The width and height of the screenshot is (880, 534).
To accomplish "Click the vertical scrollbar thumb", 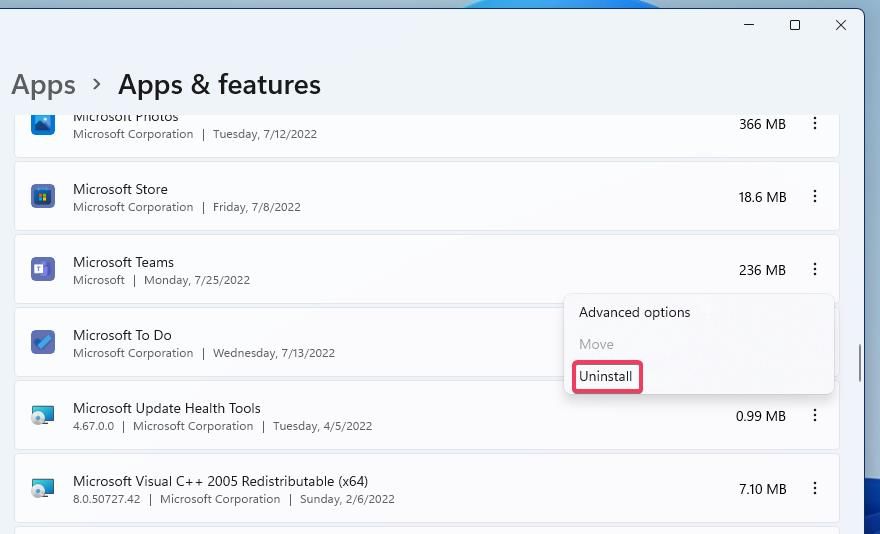I will coord(859,363).
